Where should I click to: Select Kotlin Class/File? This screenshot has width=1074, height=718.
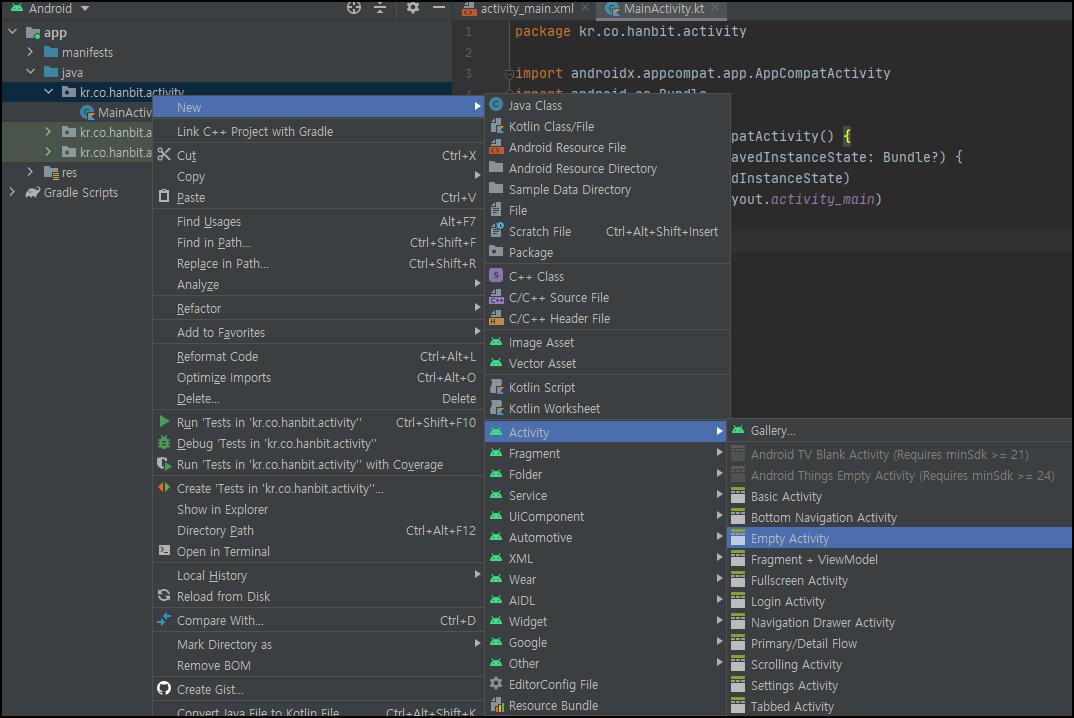point(607,127)
